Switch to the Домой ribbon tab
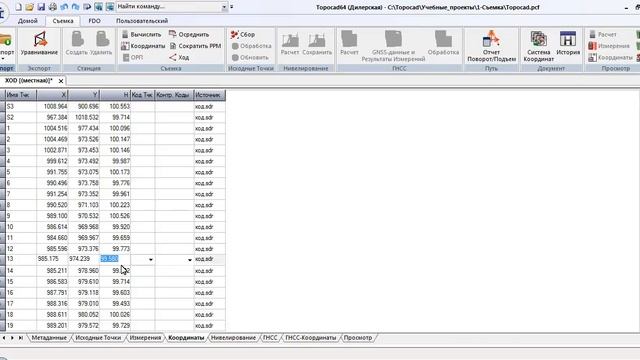Viewport: 640px width, 360px height. point(28,21)
